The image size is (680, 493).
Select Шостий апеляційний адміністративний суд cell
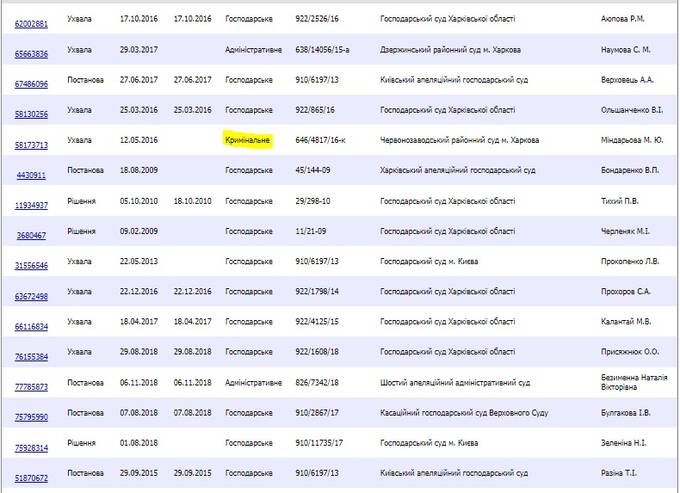click(x=455, y=381)
